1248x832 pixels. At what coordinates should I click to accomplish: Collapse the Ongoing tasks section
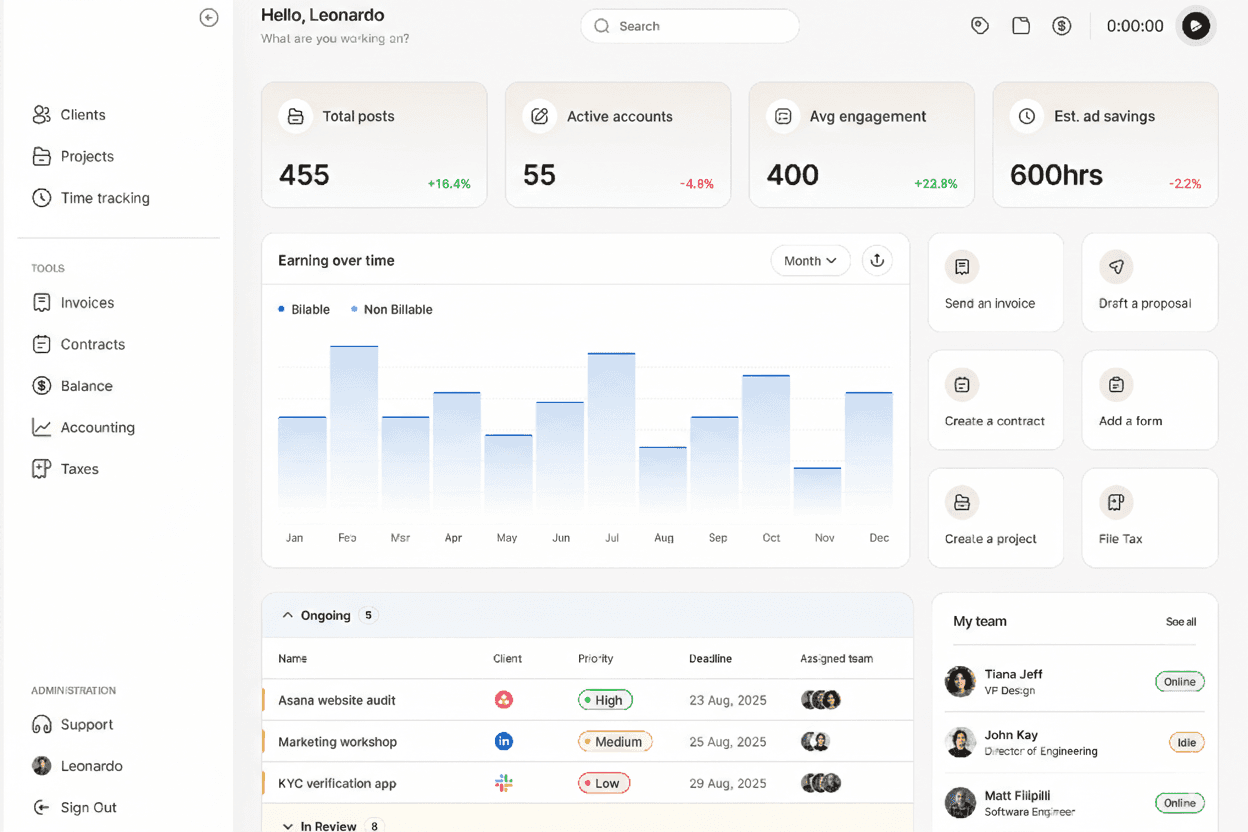pyautogui.click(x=288, y=615)
